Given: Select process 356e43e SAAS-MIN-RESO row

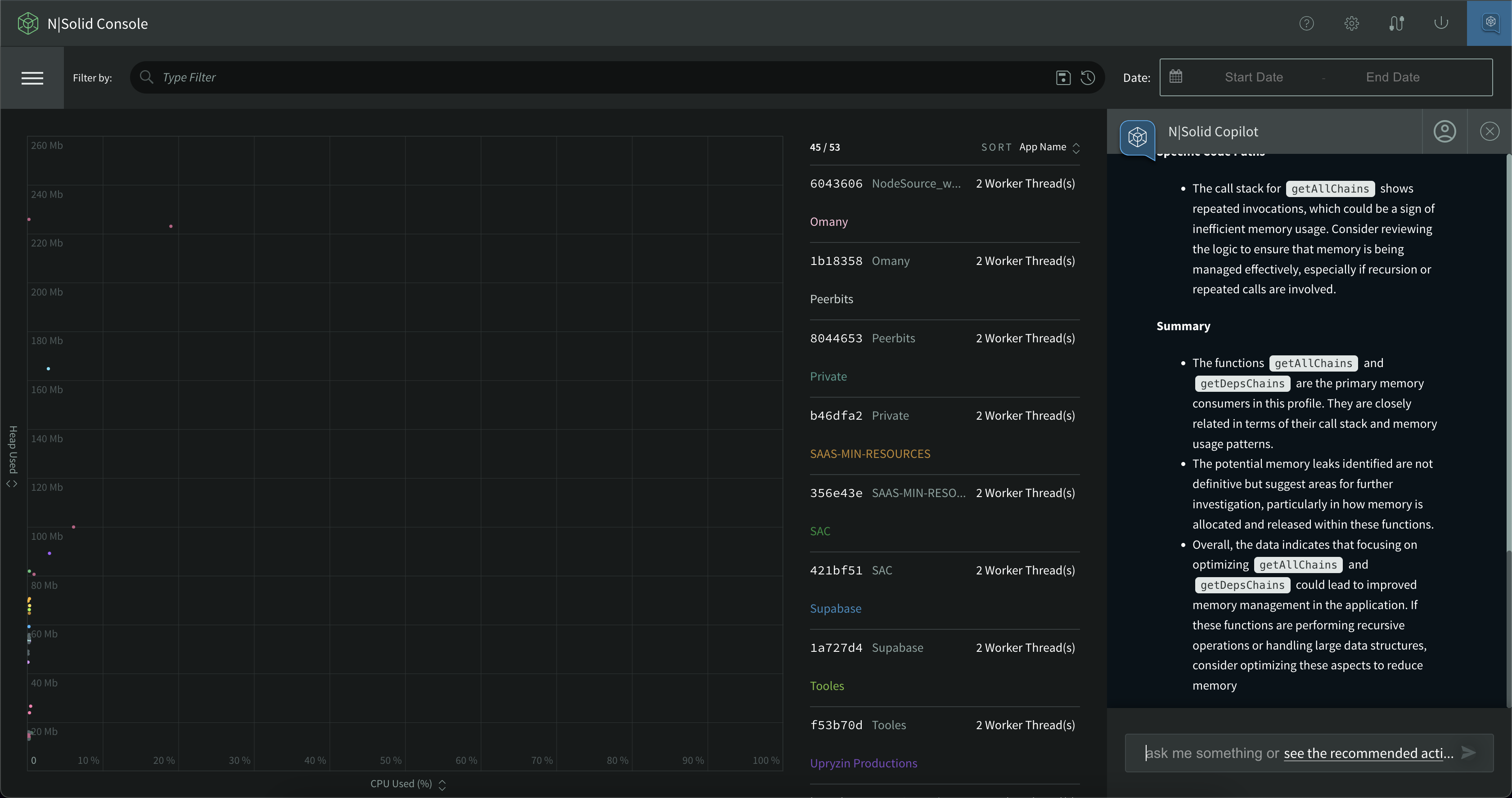Looking at the screenshot, I should tap(945, 493).
